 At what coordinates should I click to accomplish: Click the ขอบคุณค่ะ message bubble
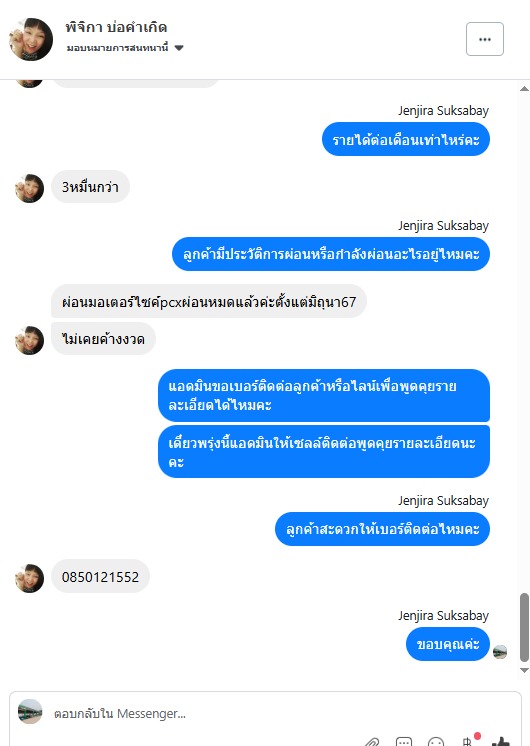click(448, 644)
